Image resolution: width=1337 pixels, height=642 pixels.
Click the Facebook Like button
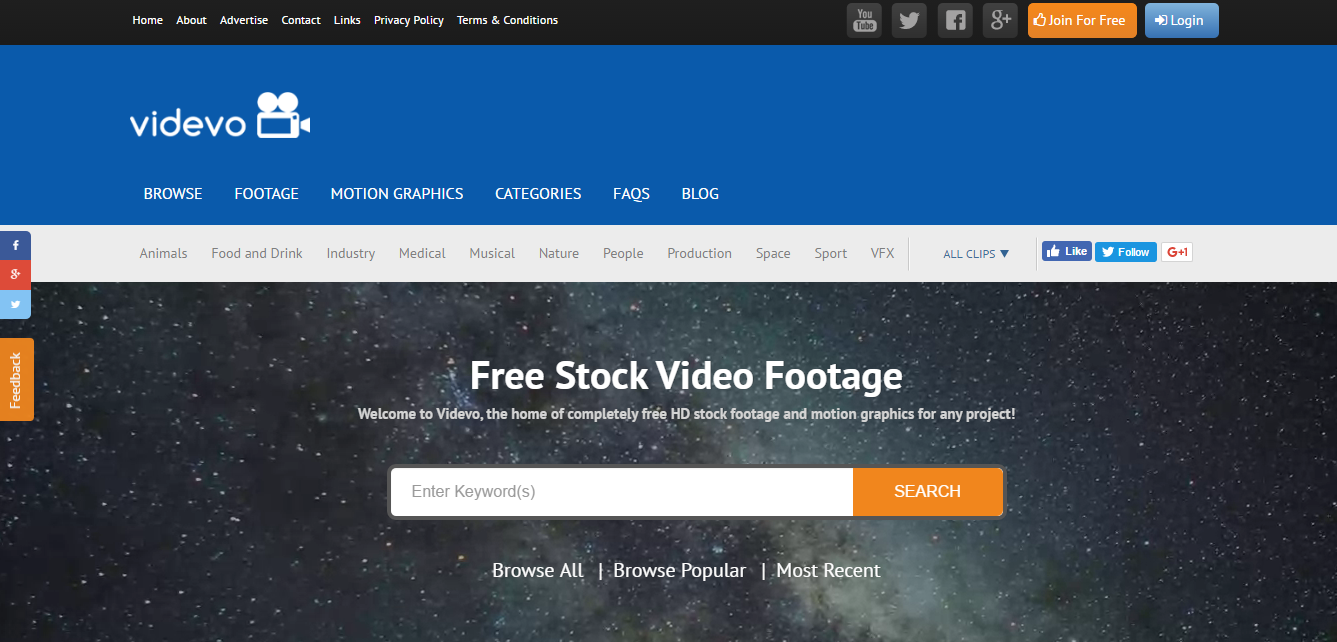[x=1067, y=252]
